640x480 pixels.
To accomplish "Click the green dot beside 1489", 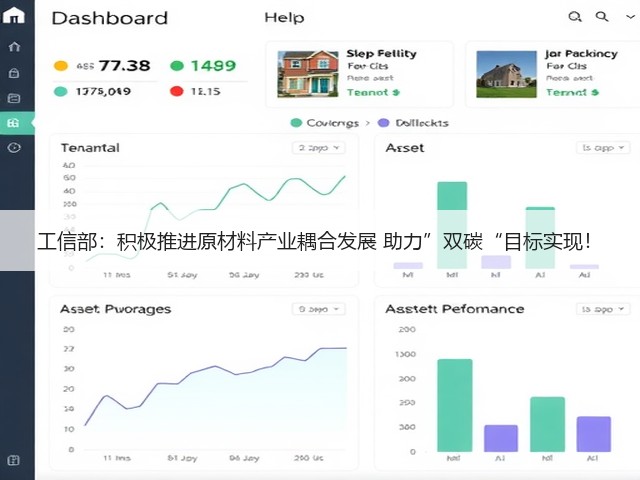I will 177,65.
